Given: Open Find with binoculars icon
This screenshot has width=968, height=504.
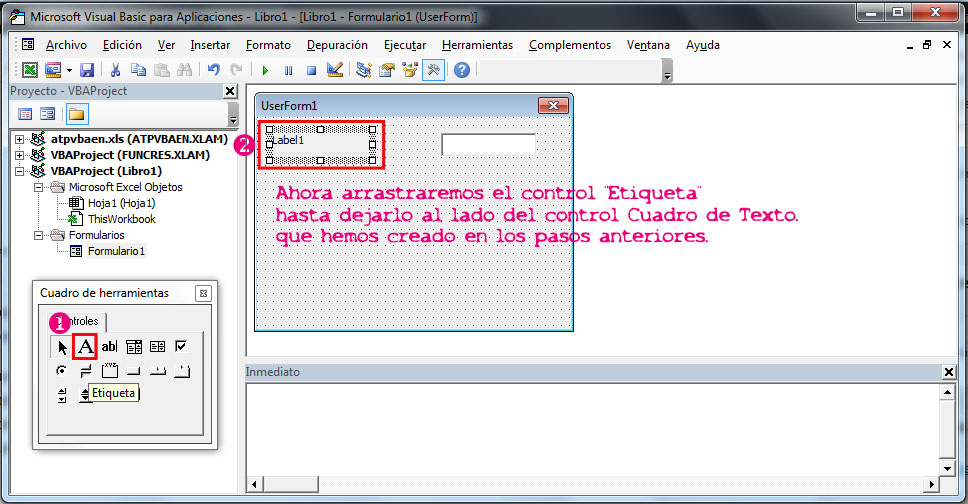Looking at the screenshot, I should point(184,70).
